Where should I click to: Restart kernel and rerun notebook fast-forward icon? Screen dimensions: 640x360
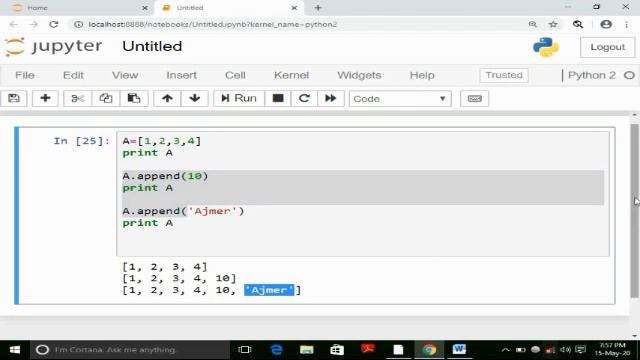330,98
